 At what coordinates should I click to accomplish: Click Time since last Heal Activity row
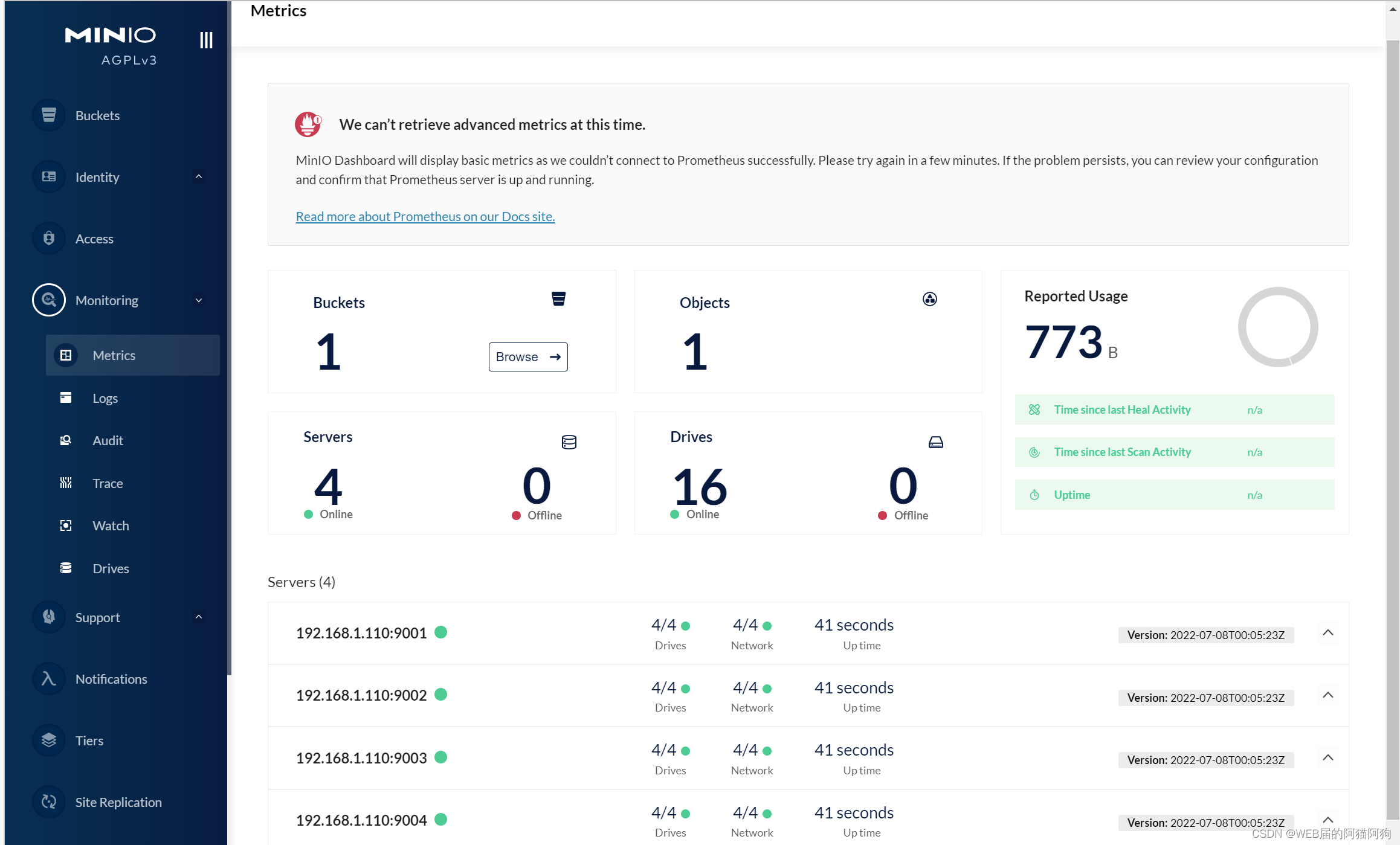tap(1175, 410)
